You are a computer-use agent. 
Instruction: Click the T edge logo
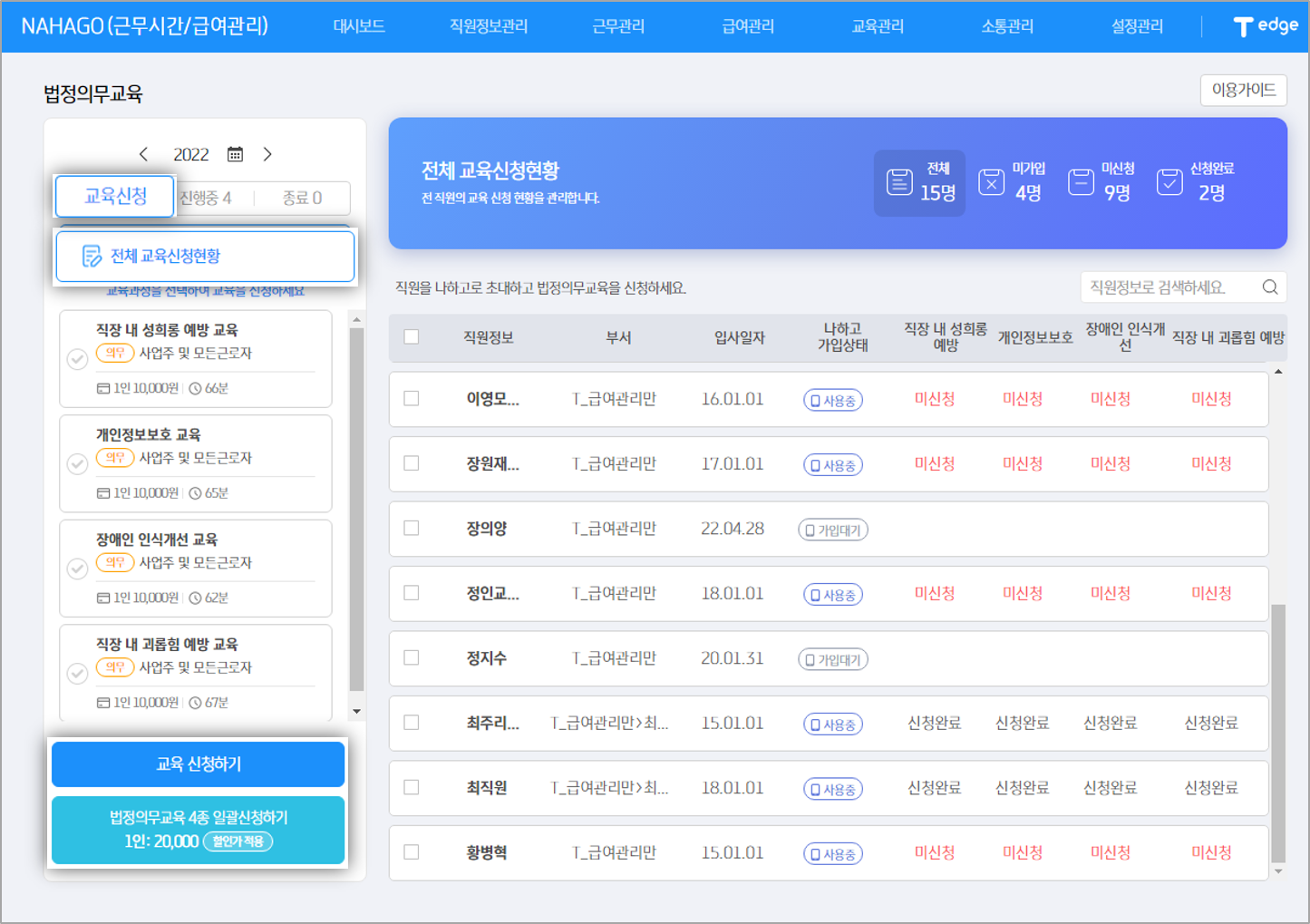tap(1266, 26)
